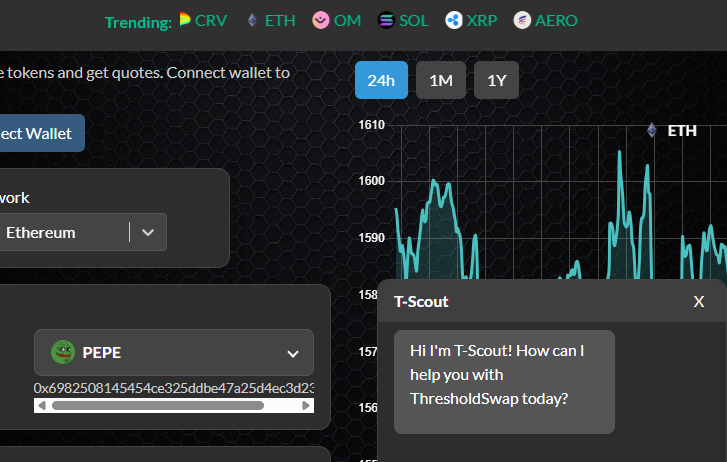Click the PEPE frog icon in token selector
727x462 pixels.
[63, 352]
